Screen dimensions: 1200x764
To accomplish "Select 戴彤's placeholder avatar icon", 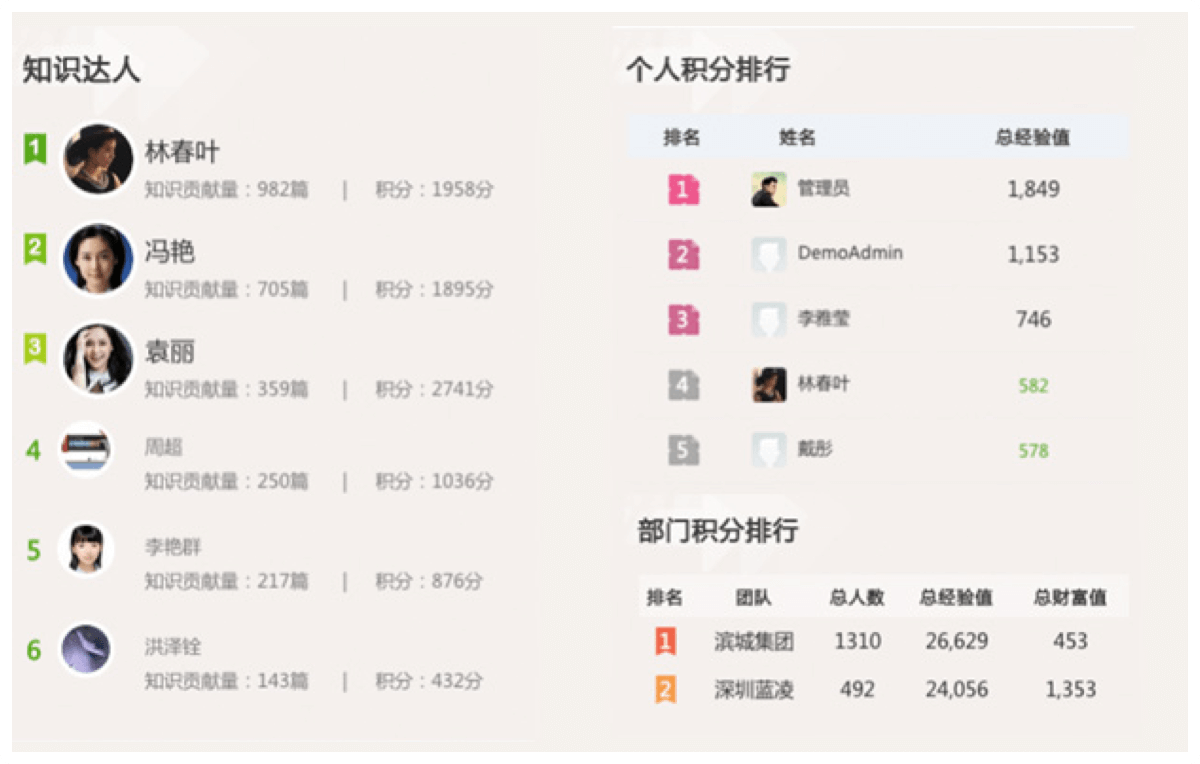I will pyautogui.click(x=769, y=450).
